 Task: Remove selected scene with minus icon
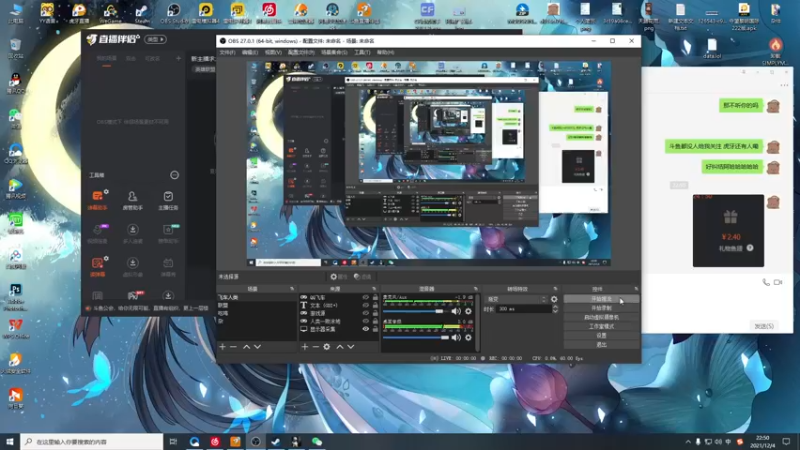click(233, 347)
